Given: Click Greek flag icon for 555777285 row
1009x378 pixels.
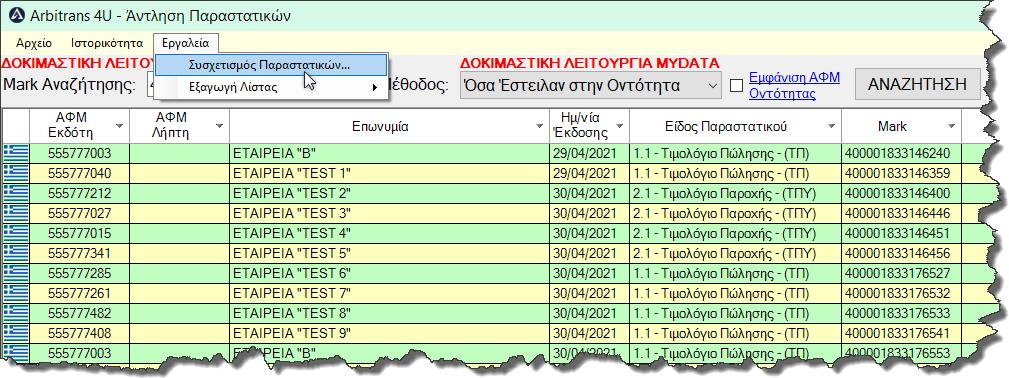Looking at the screenshot, I should [x=16, y=274].
